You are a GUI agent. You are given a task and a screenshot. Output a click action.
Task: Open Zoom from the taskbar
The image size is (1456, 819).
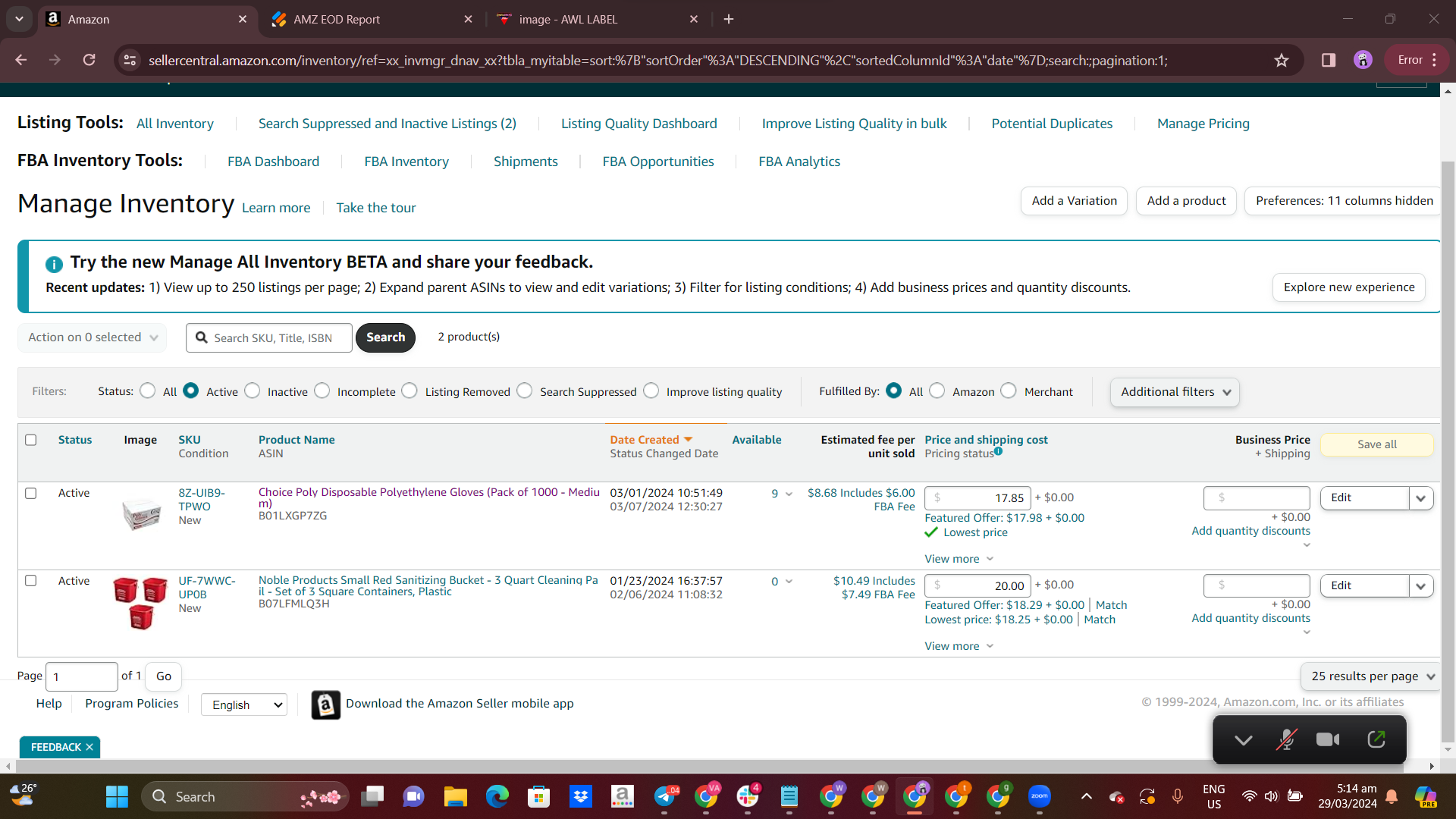click(x=1040, y=797)
